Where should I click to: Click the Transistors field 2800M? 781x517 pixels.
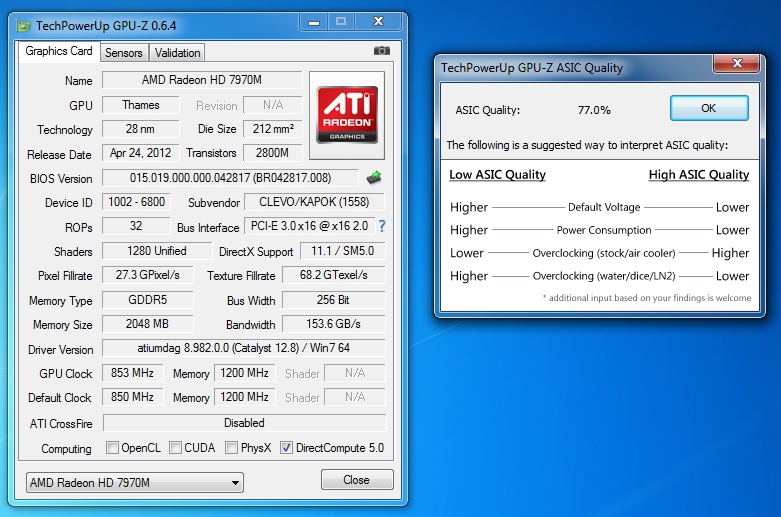pyautogui.click(x=272, y=153)
